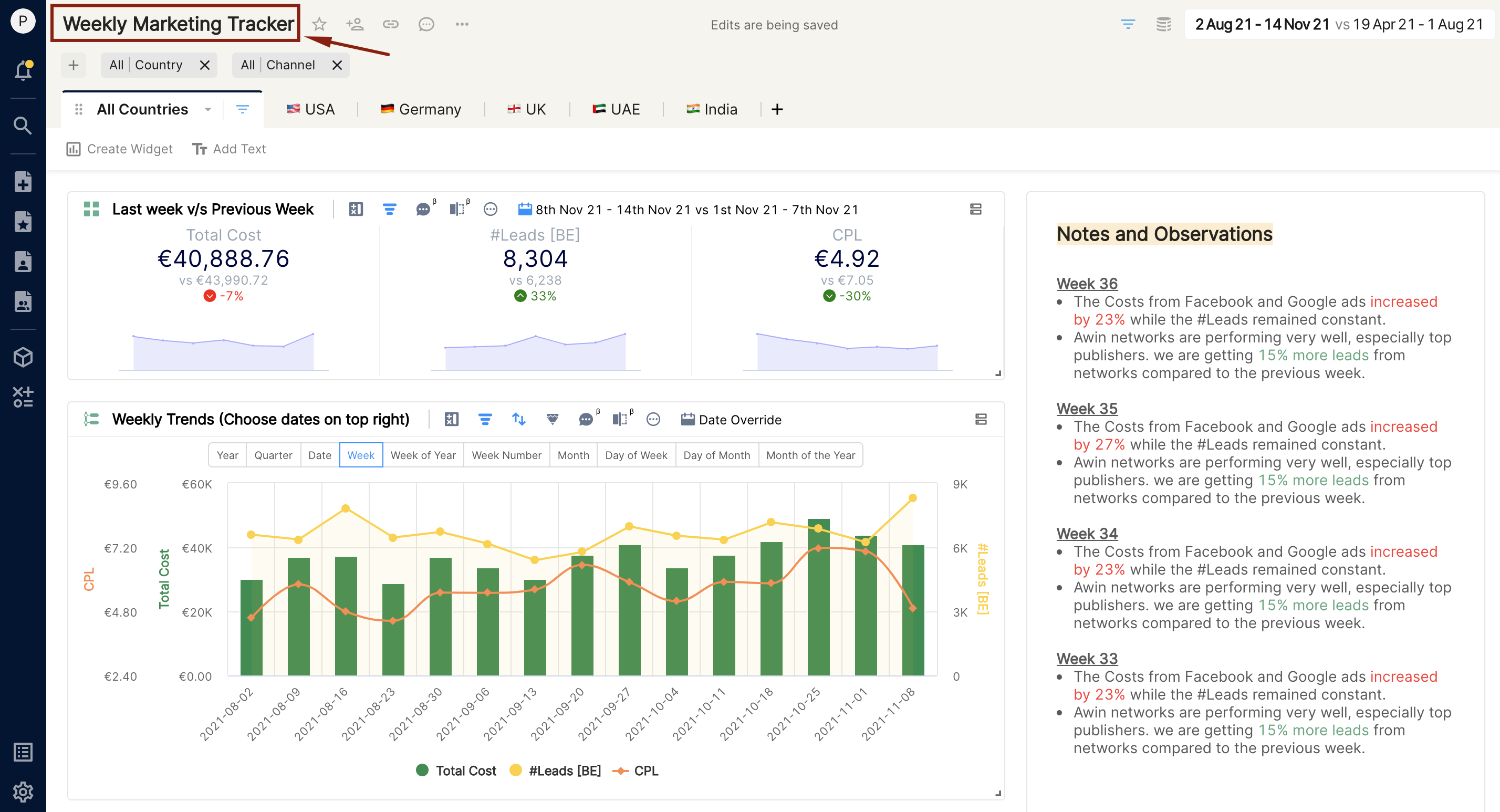Open the notifications bell in sidebar

tap(23, 70)
